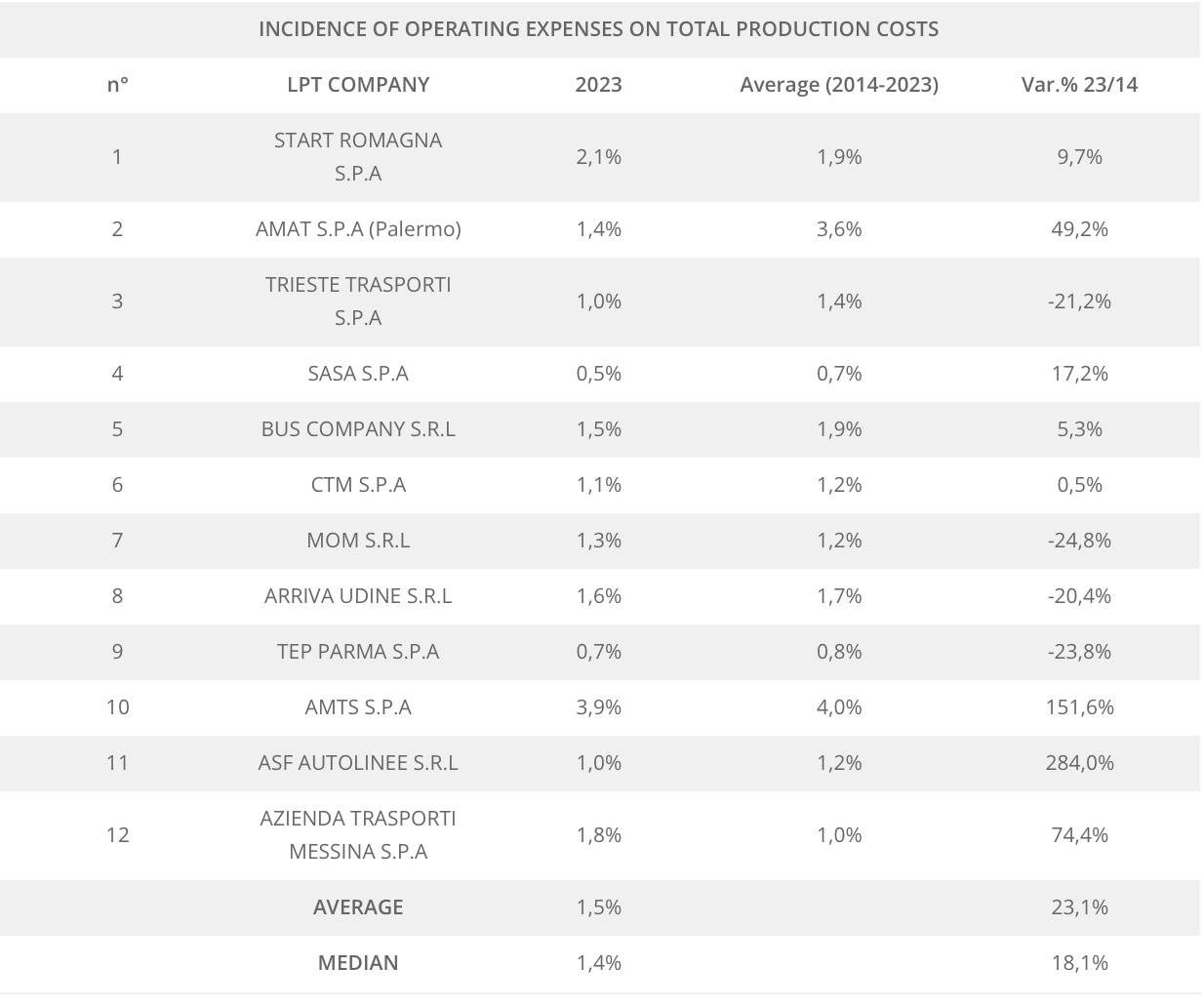Click the 2023 column header
Viewport: 1204px width, 1007px height.
(x=598, y=85)
